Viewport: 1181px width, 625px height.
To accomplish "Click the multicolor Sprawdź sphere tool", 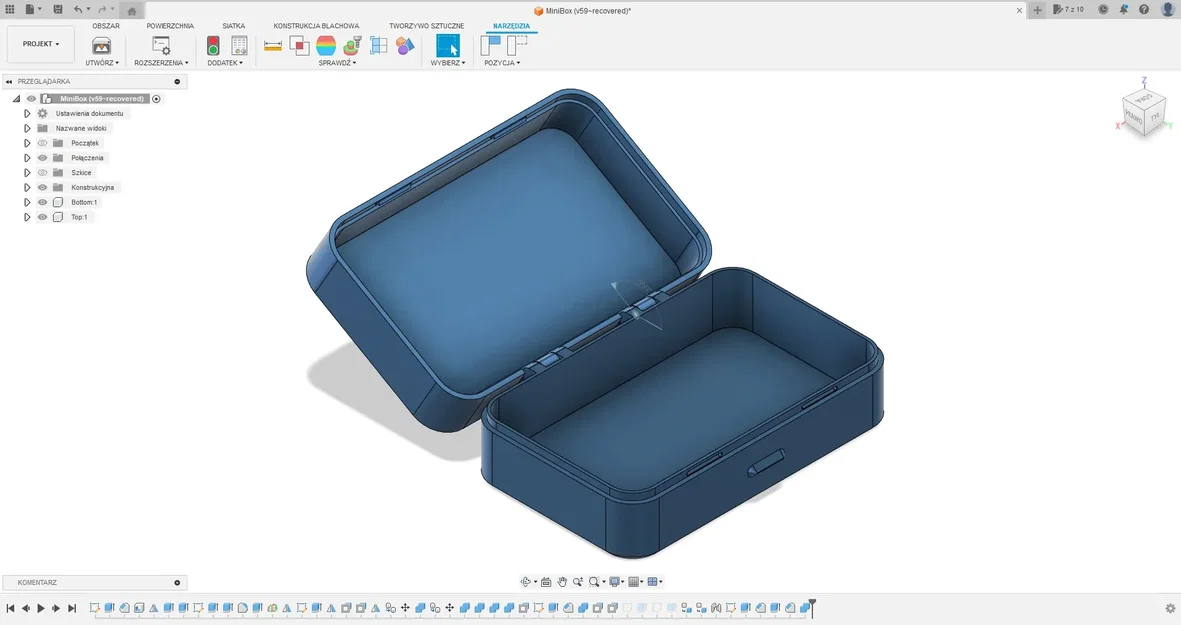I will coord(326,45).
